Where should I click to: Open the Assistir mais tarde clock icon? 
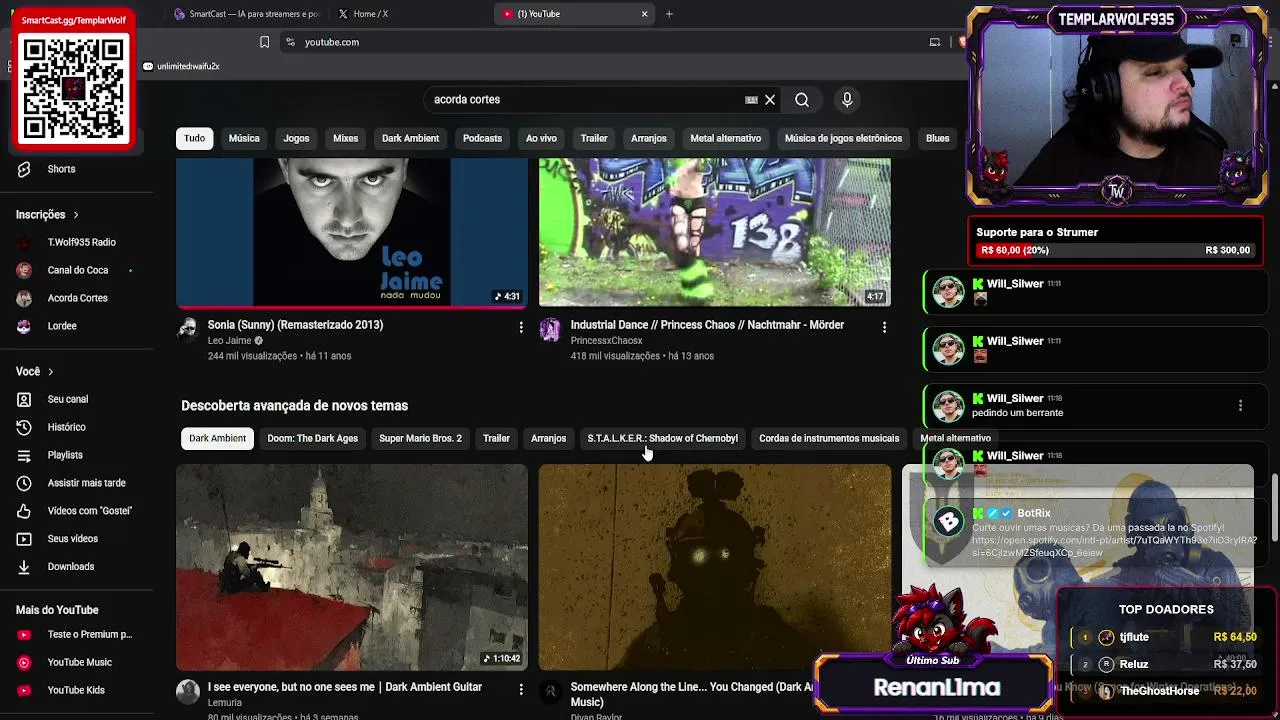click(x=24, y=483)
